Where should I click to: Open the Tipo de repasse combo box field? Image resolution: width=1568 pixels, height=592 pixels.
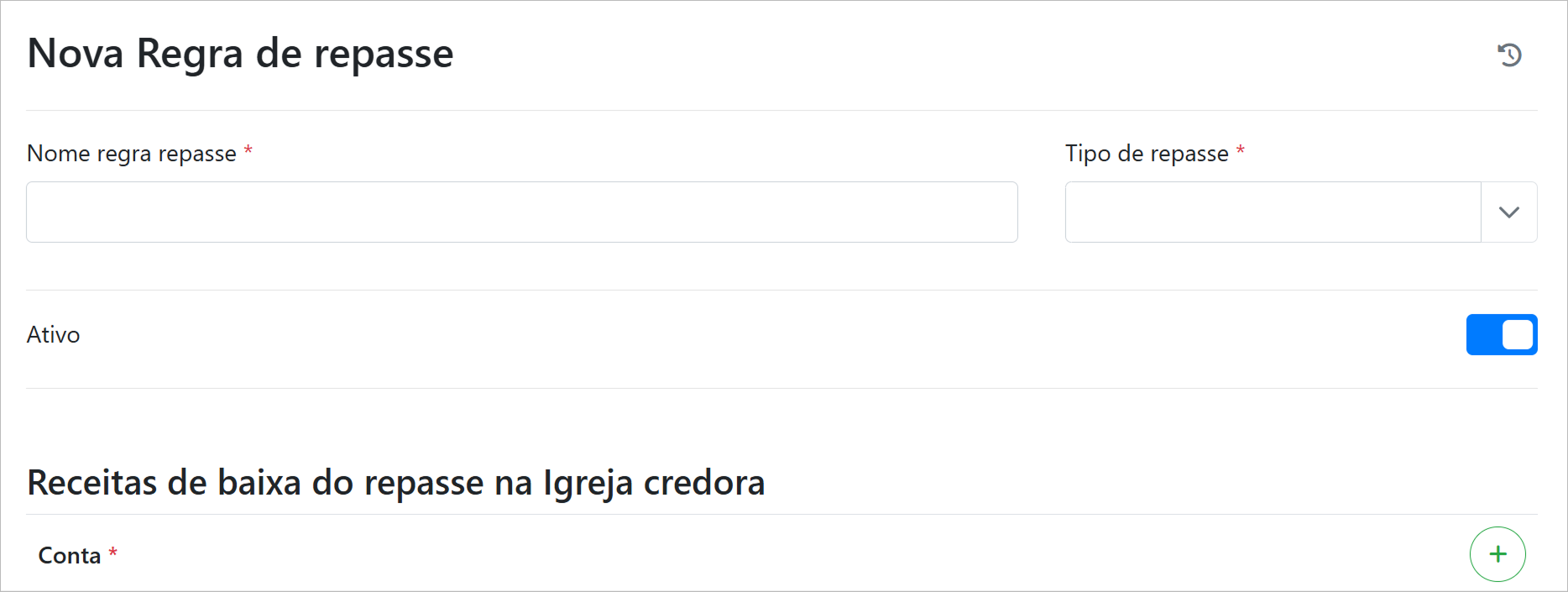[1273, 212]
